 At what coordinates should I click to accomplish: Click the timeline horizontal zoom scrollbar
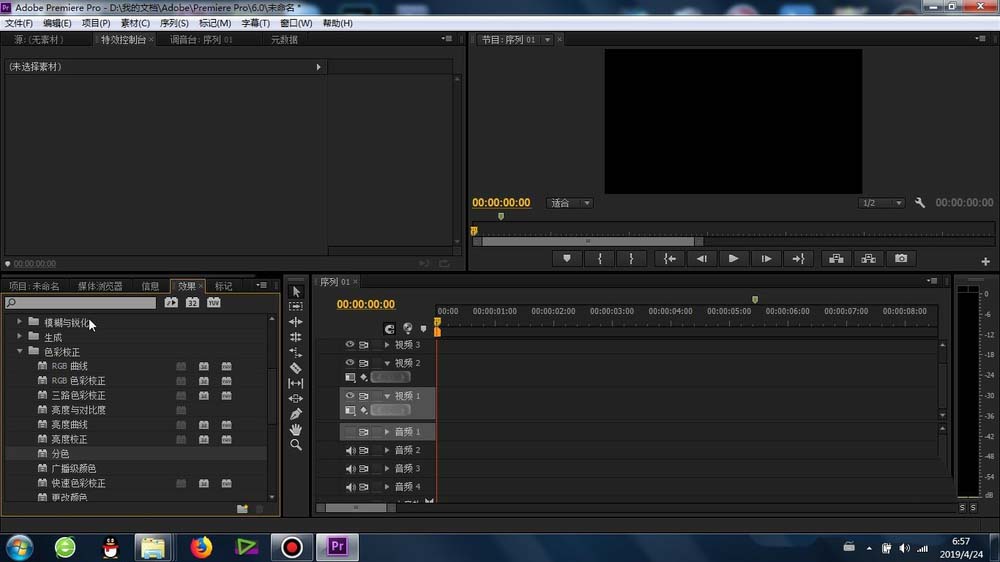click(x=356, y=508)
